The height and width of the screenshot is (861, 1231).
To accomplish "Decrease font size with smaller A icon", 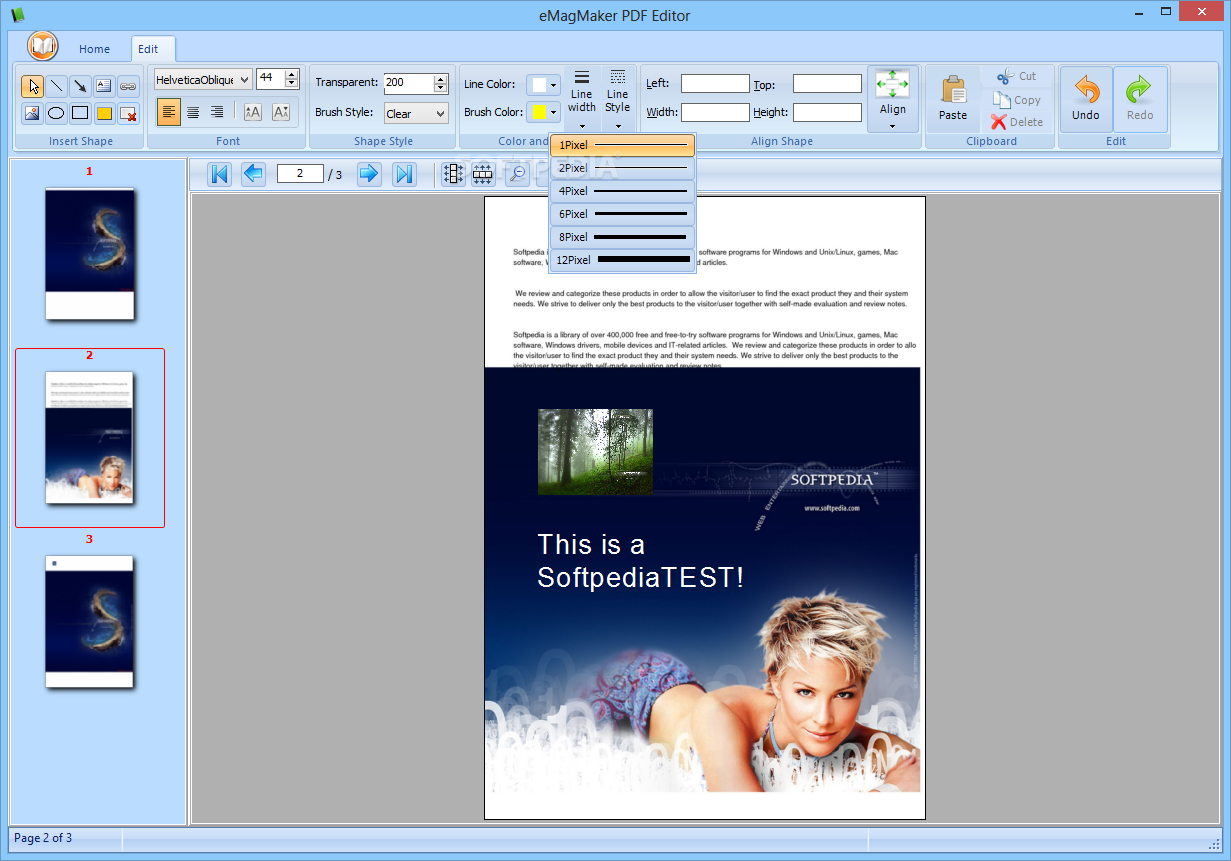I will (281, 112).
